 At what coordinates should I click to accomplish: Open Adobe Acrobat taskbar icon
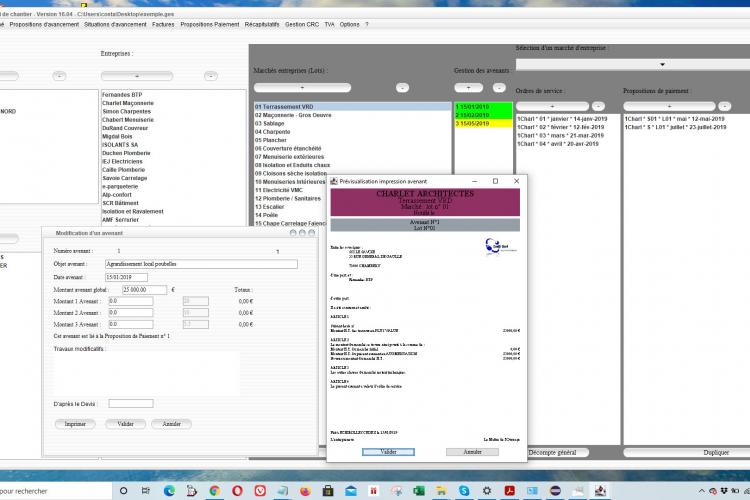coord(509,490)
